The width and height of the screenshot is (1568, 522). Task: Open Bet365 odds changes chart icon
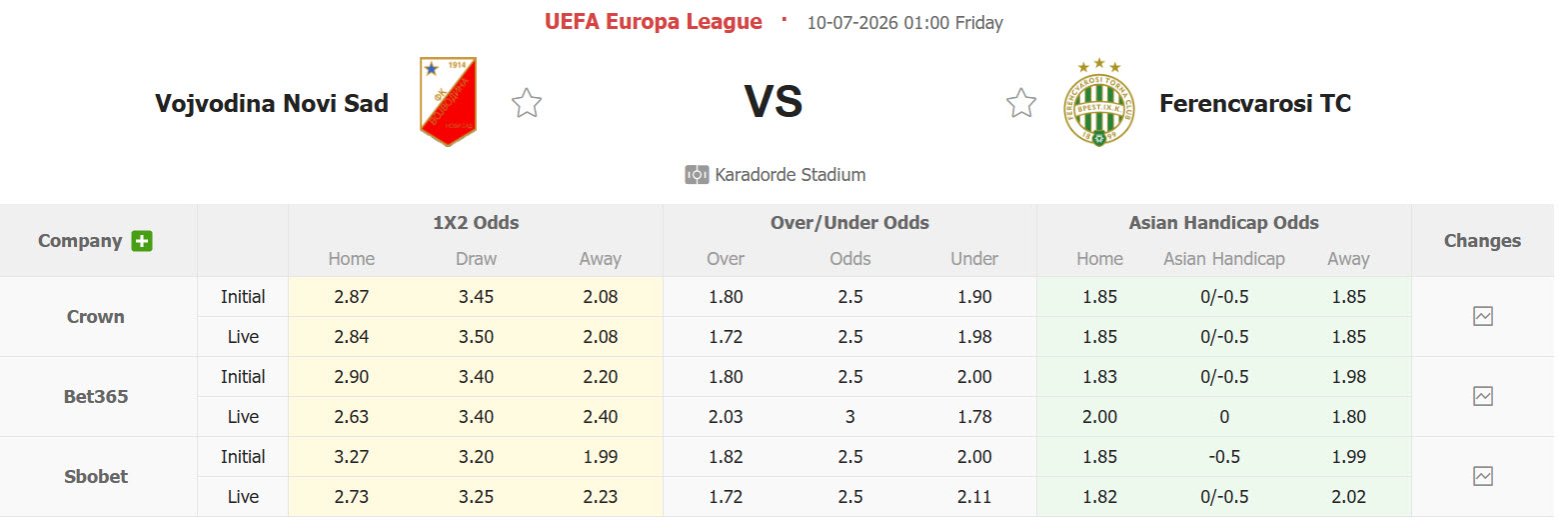tap(1483, 396)
